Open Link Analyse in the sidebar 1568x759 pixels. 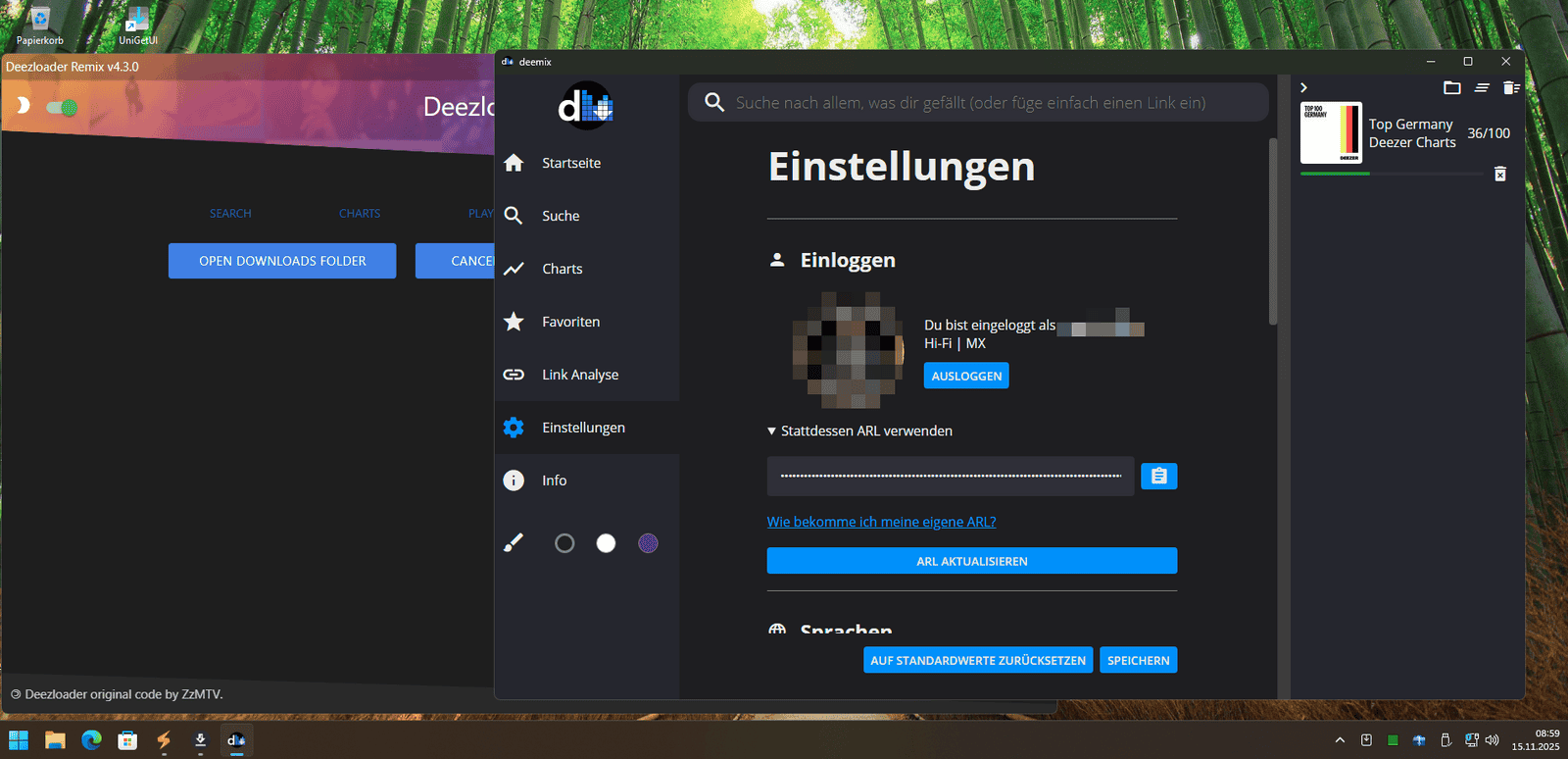pyautogui.click(x=587, y=375)
